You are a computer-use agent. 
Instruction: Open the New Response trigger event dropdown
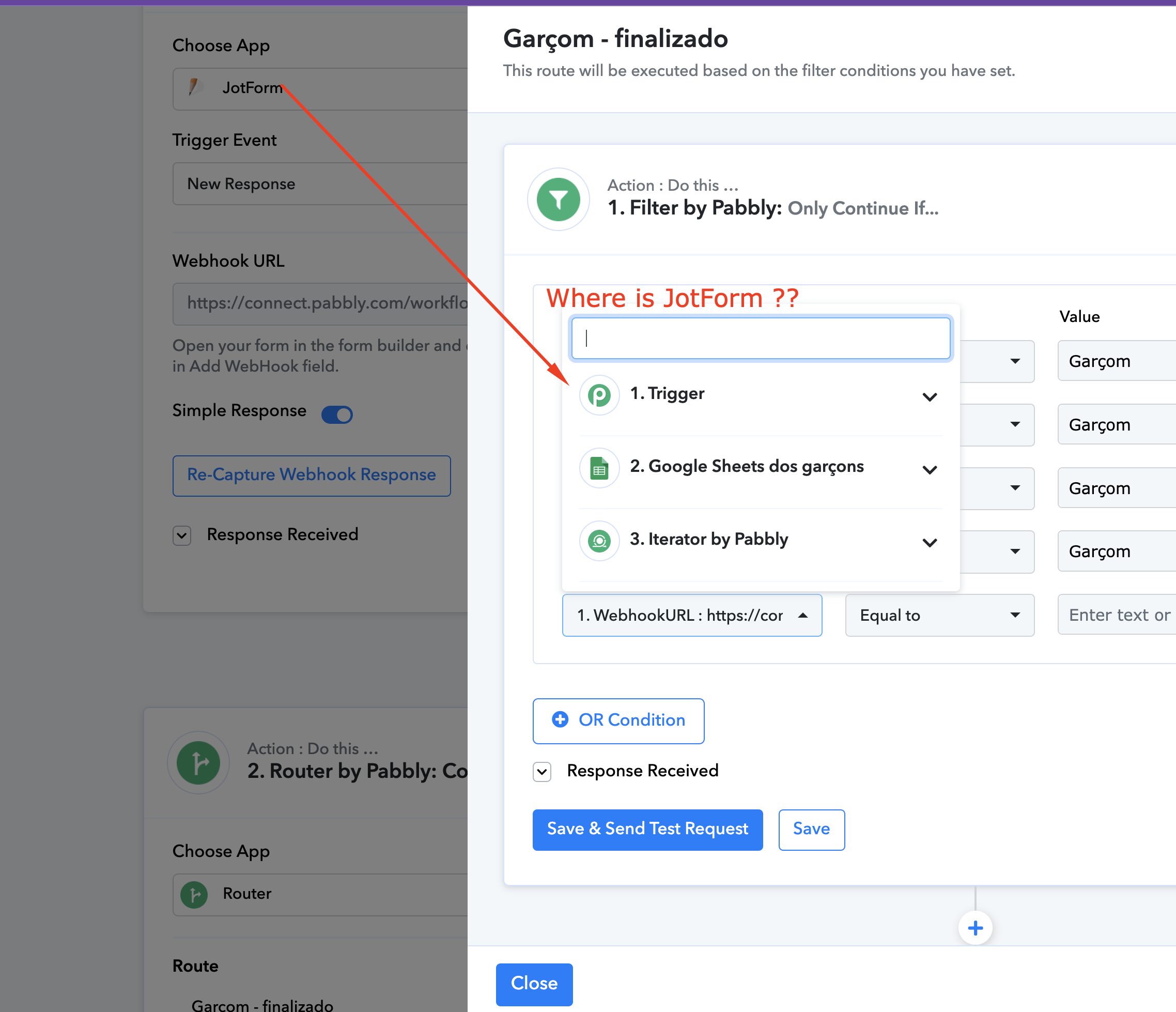(x=320, y=184)
